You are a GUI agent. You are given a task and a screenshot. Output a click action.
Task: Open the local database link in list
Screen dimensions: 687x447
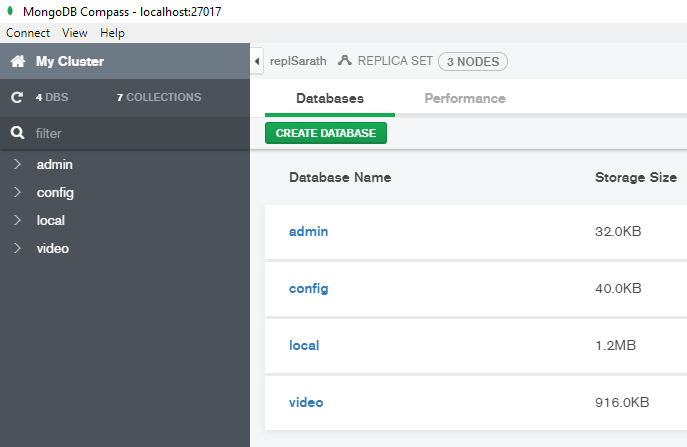pyautogui.click(x=304, y=345)
